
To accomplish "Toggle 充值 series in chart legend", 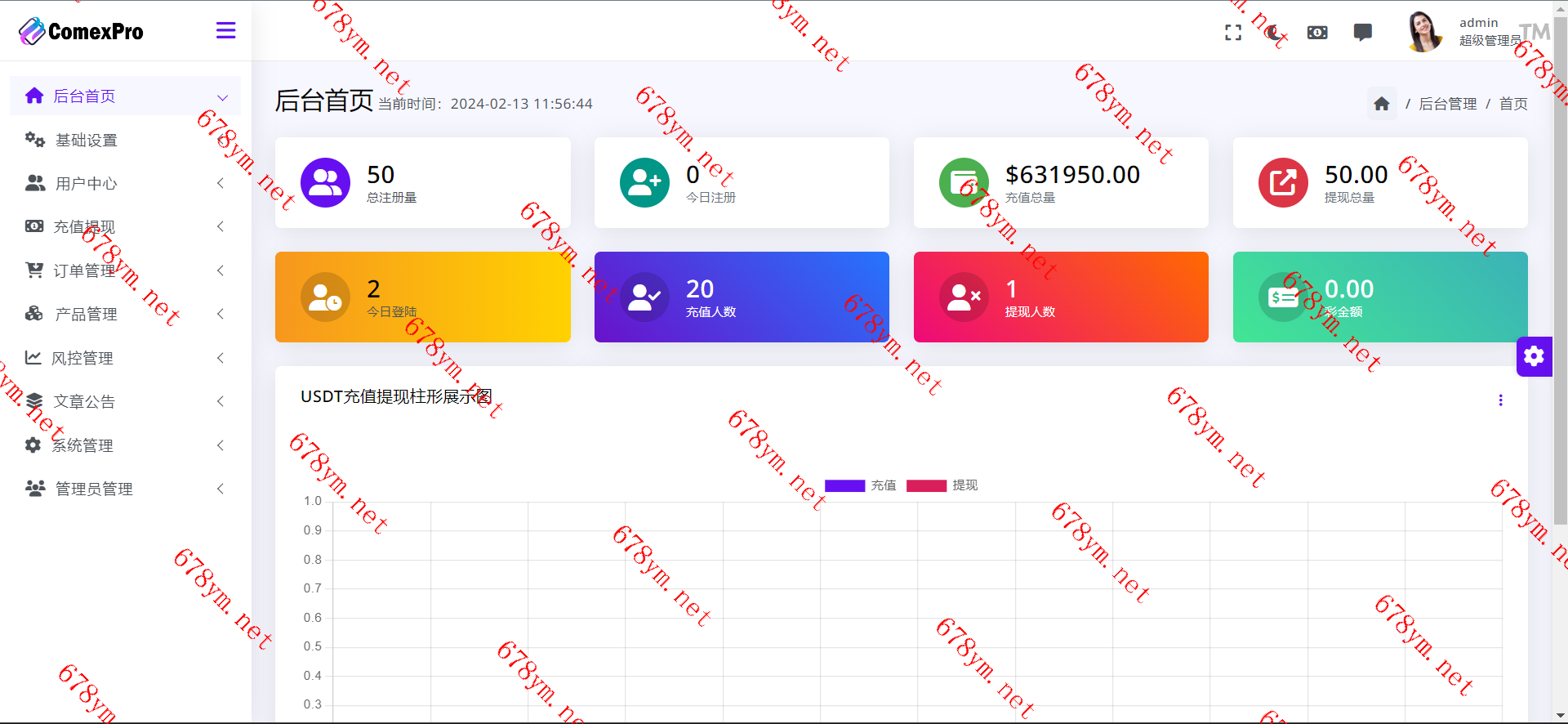I will coord(861,485).
